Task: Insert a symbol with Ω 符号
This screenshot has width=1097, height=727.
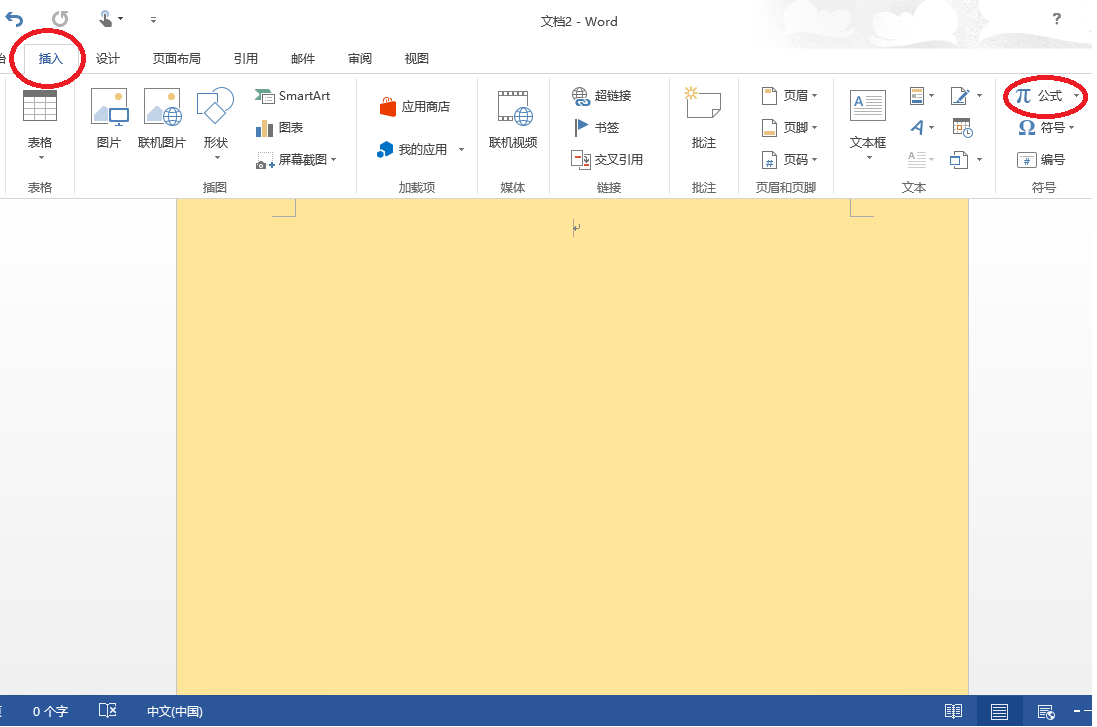Action: point(1046,127)
